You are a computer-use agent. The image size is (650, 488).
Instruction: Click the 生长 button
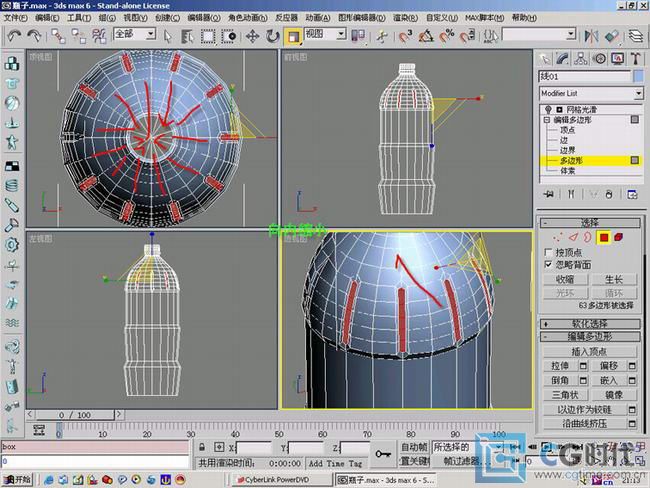[x=614, y=279]
